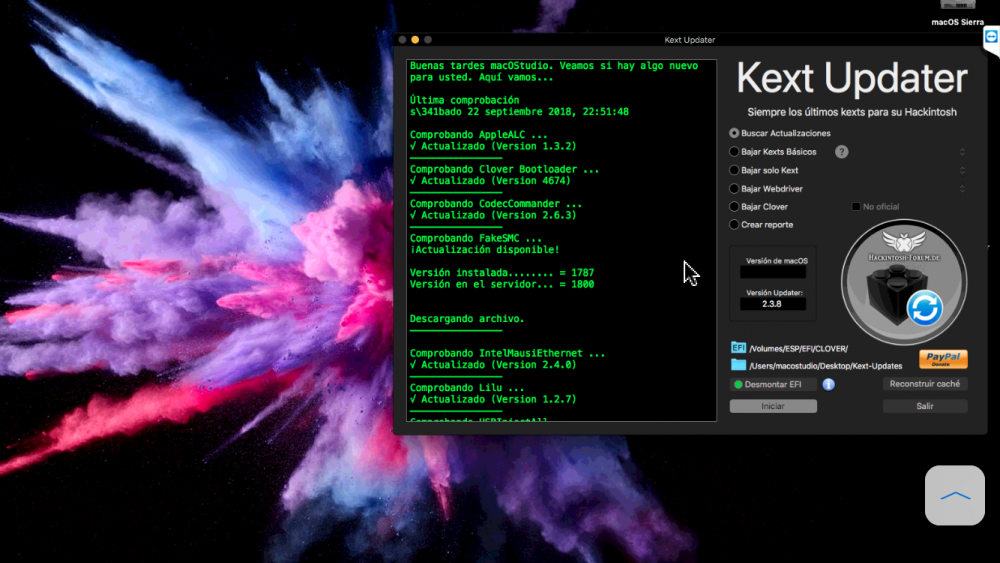The width and height of the screenshot is (1000, 563).
Task: Open the Bajar solo Kext dropdown arrows
Action: [962, 170]
